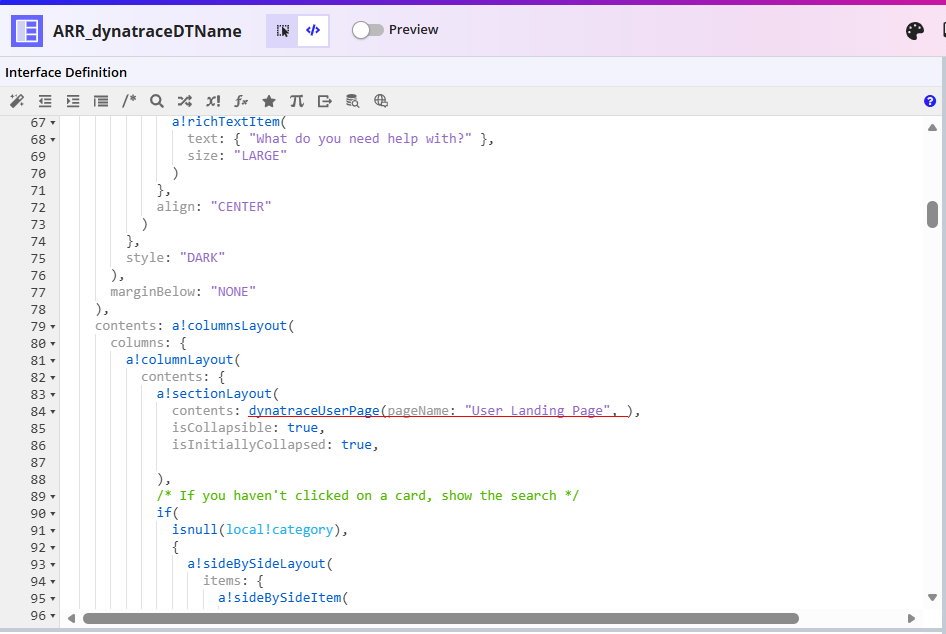Click the vertical scrollbar thumb
Image resolution: width=946 pixels, height=634 pixels.
point(932,214)
